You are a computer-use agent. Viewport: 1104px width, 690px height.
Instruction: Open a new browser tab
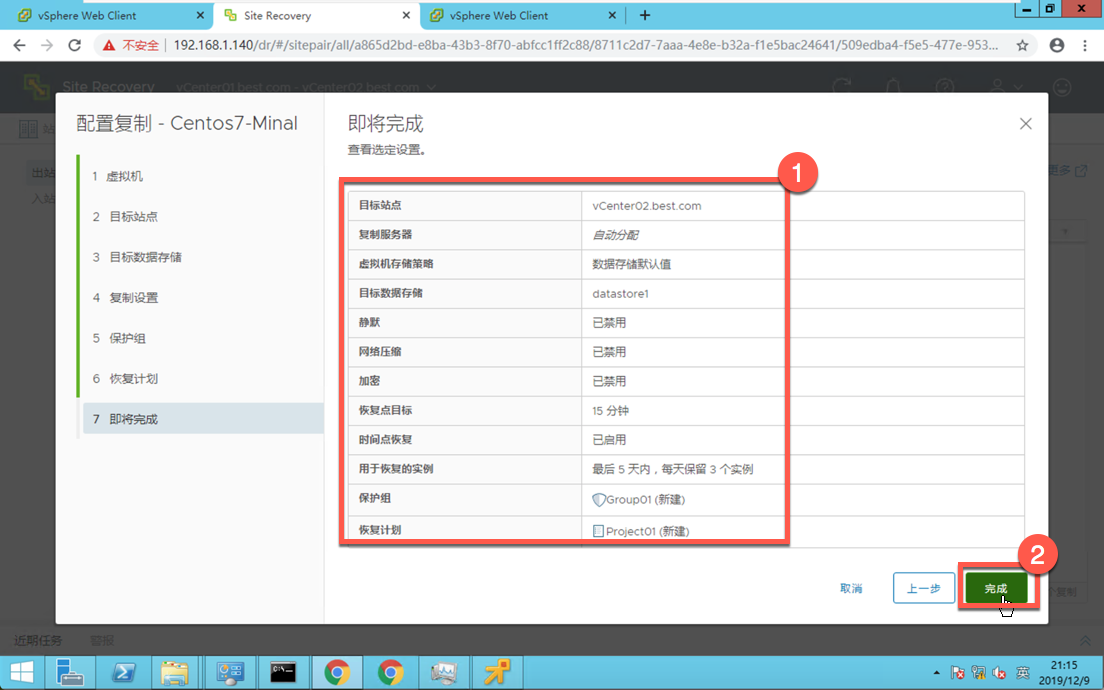pos(645,15)
